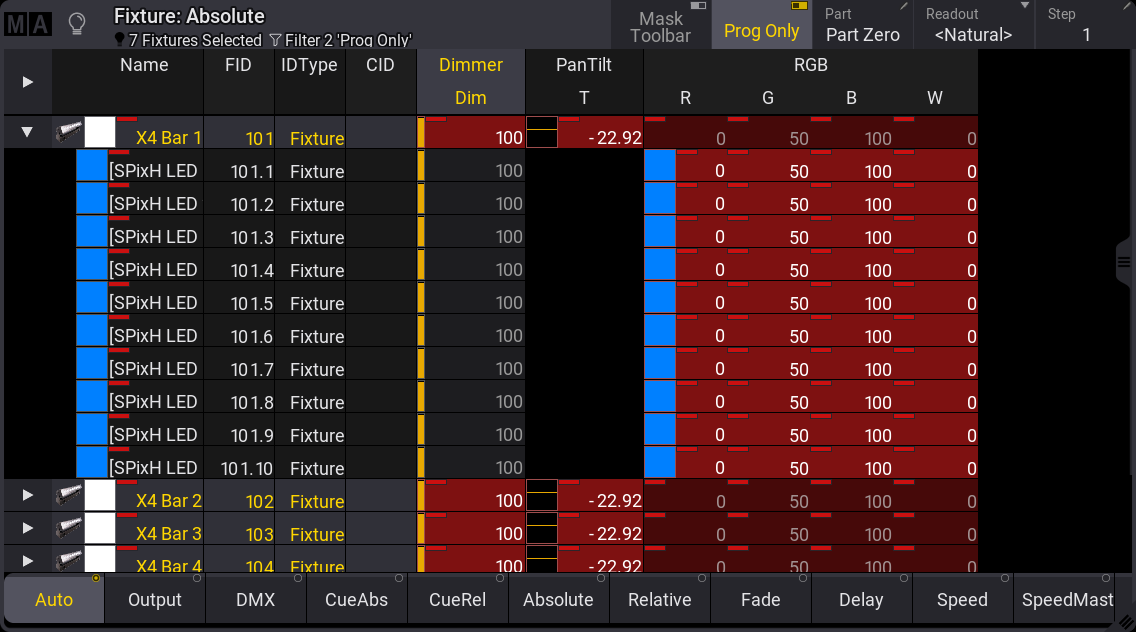Click the resize handle icon at bottom-right corner

[x=1125, y=622]
